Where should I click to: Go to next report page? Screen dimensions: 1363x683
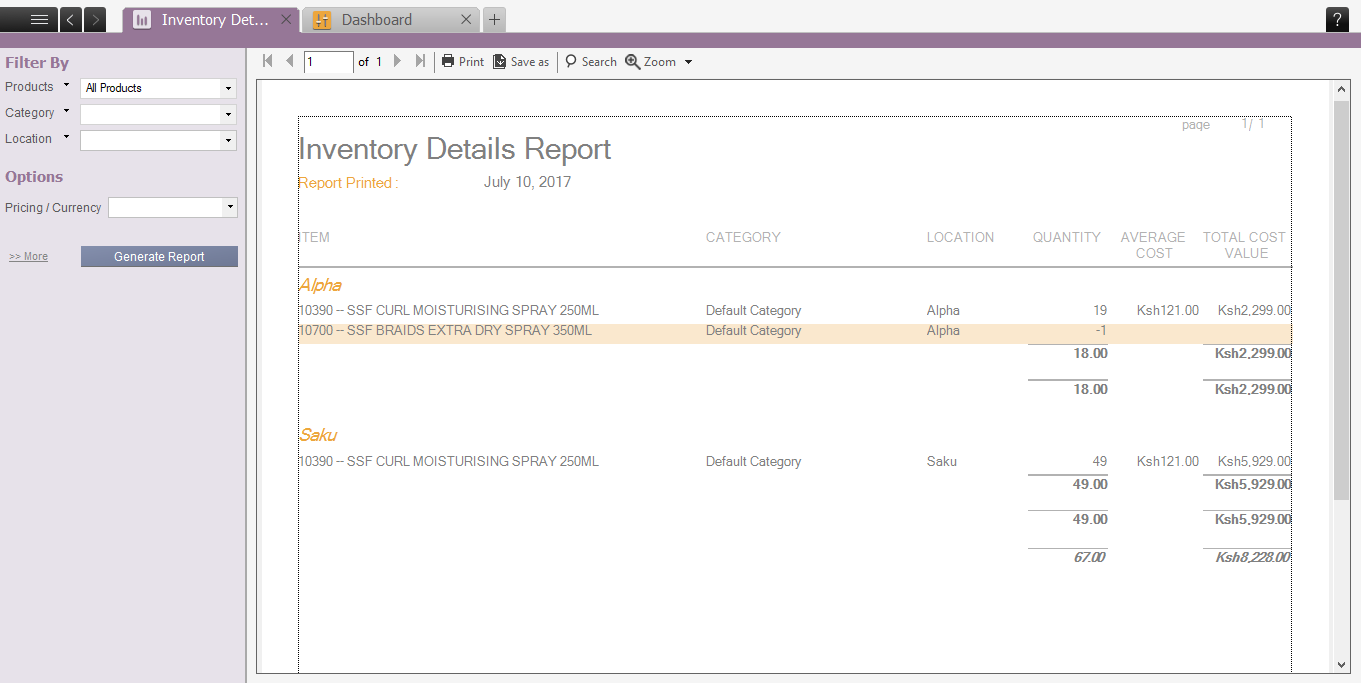tap(397, 61)
